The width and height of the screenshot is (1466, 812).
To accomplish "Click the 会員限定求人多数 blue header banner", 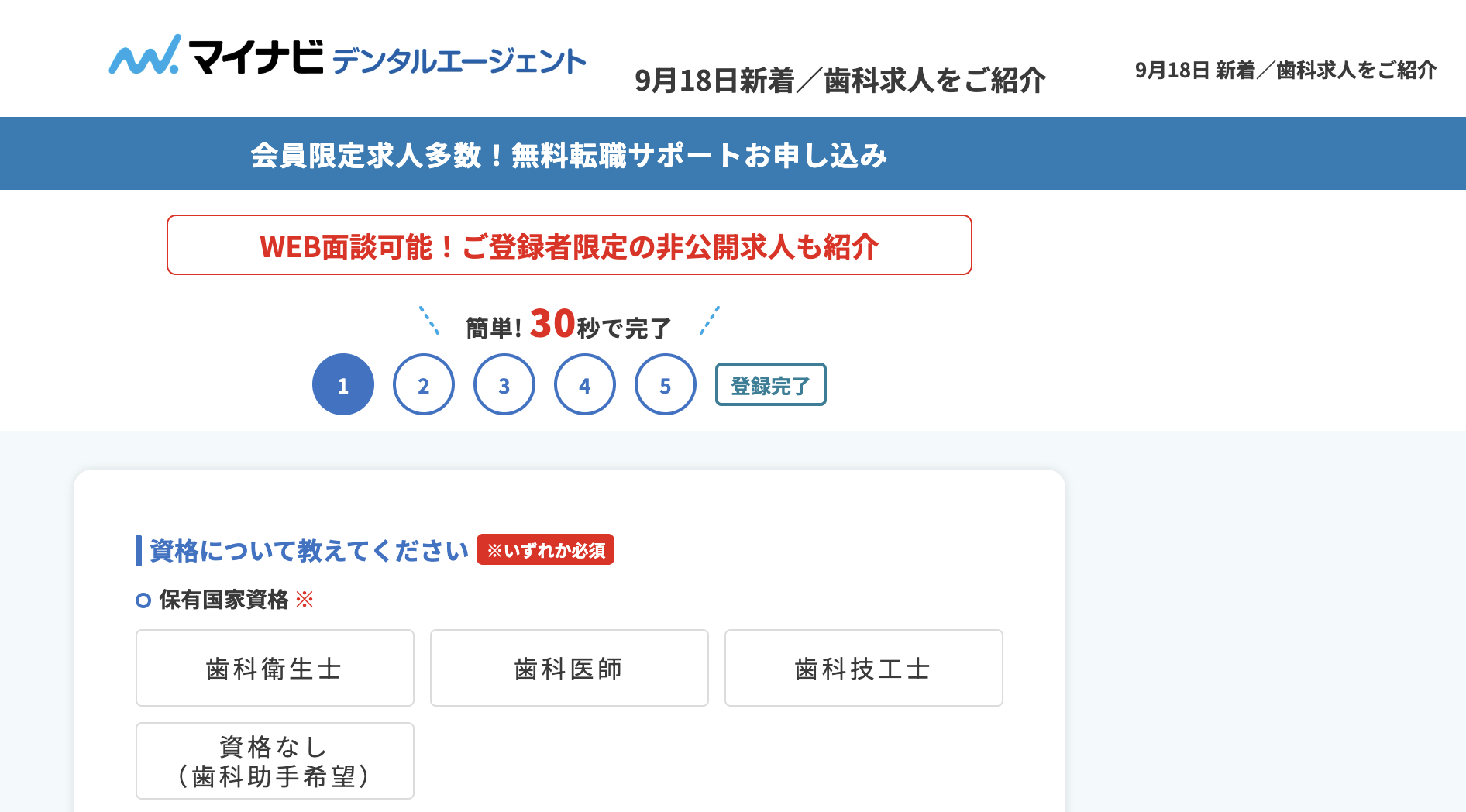I will [733, 153].
